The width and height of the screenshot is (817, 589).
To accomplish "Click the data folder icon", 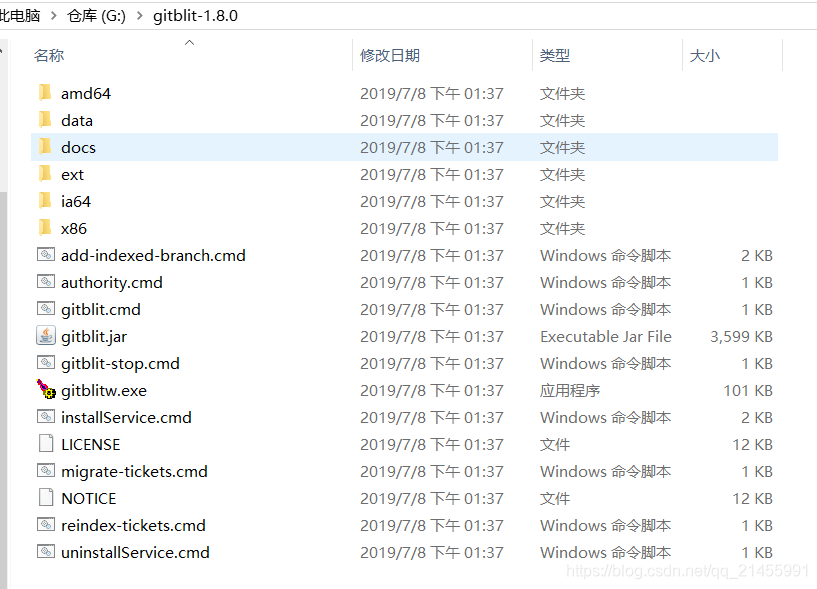I will coord(45,120).
